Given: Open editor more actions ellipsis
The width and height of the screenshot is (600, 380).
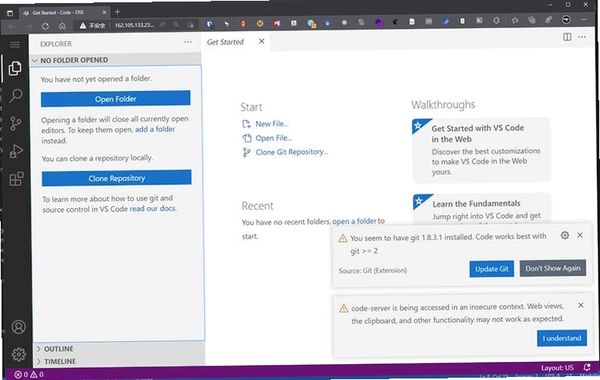Looking at the screenshot, I should point(582,37).
